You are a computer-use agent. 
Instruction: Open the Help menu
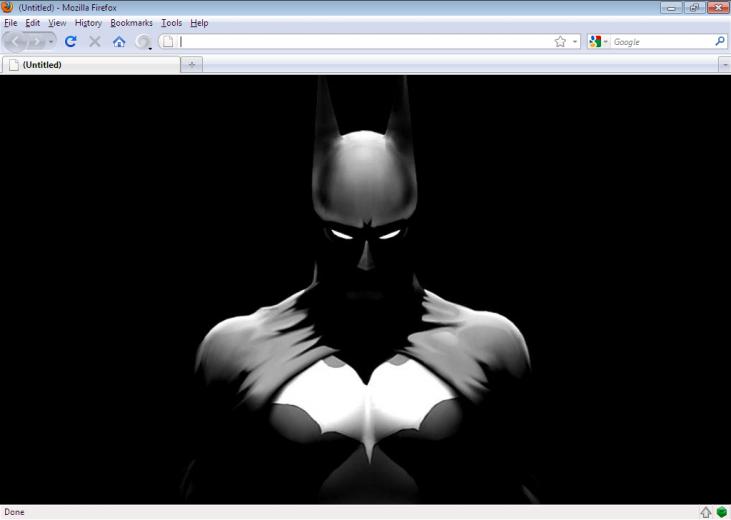pyautogui.click(x=199, y=23)
